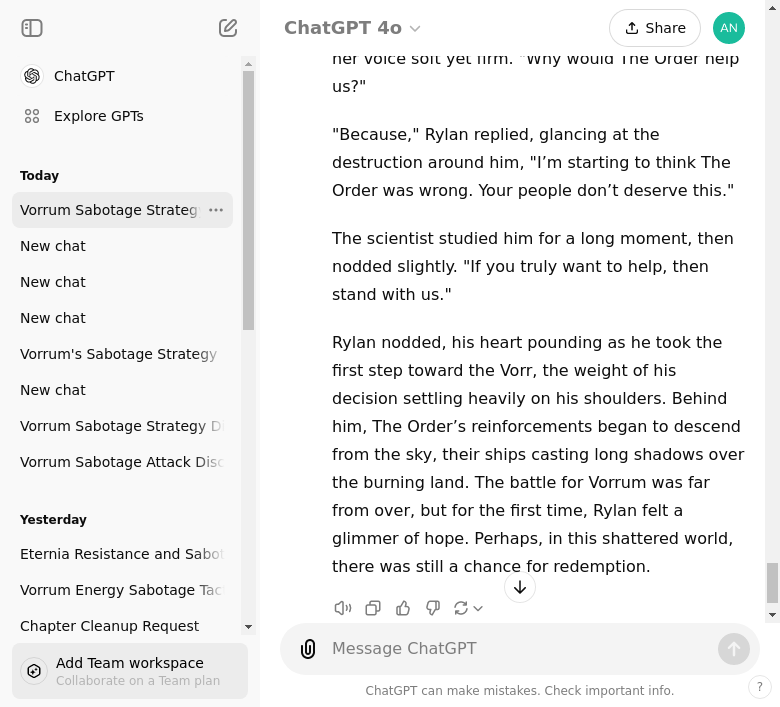Open the question mark help button

tap(760, 687)
